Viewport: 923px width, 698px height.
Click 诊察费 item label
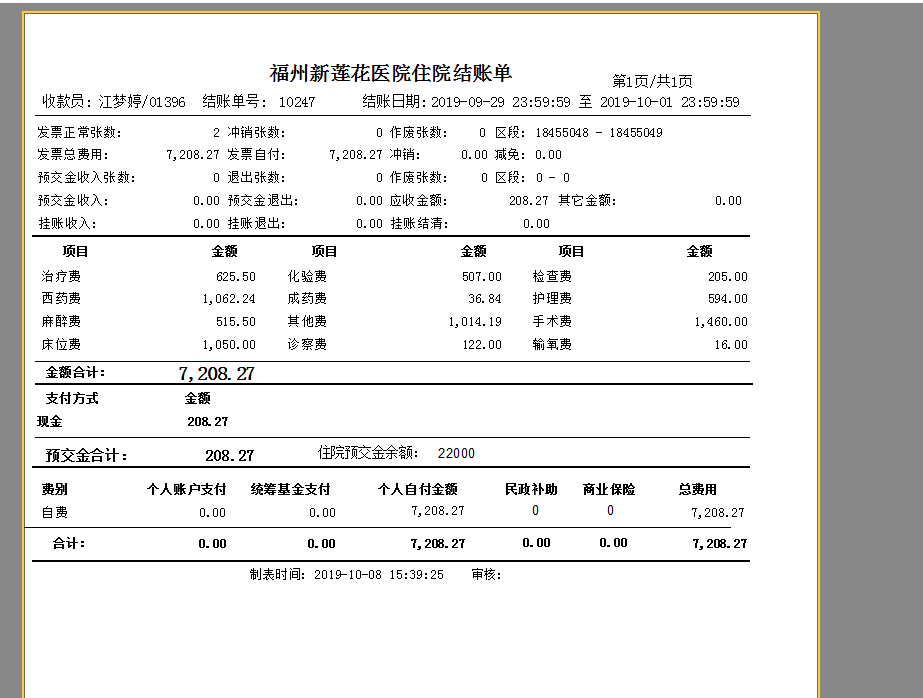pyautogui.click(x=307, y=345)
